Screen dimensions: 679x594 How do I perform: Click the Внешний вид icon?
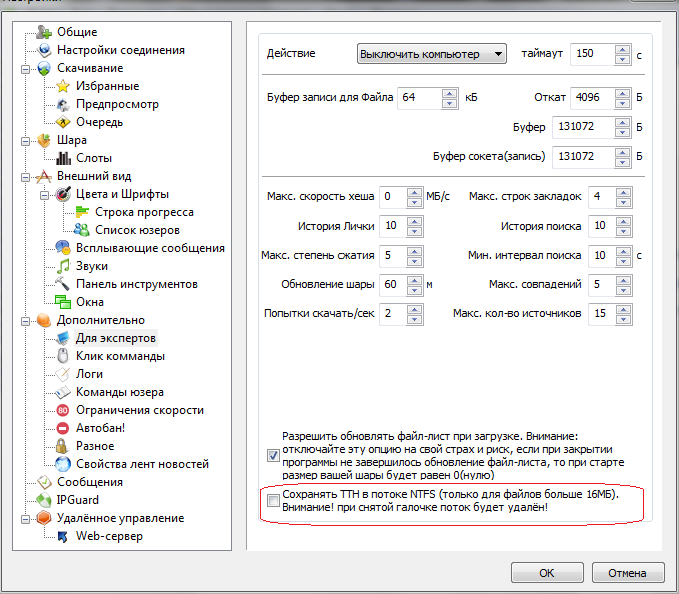(44, 176)
